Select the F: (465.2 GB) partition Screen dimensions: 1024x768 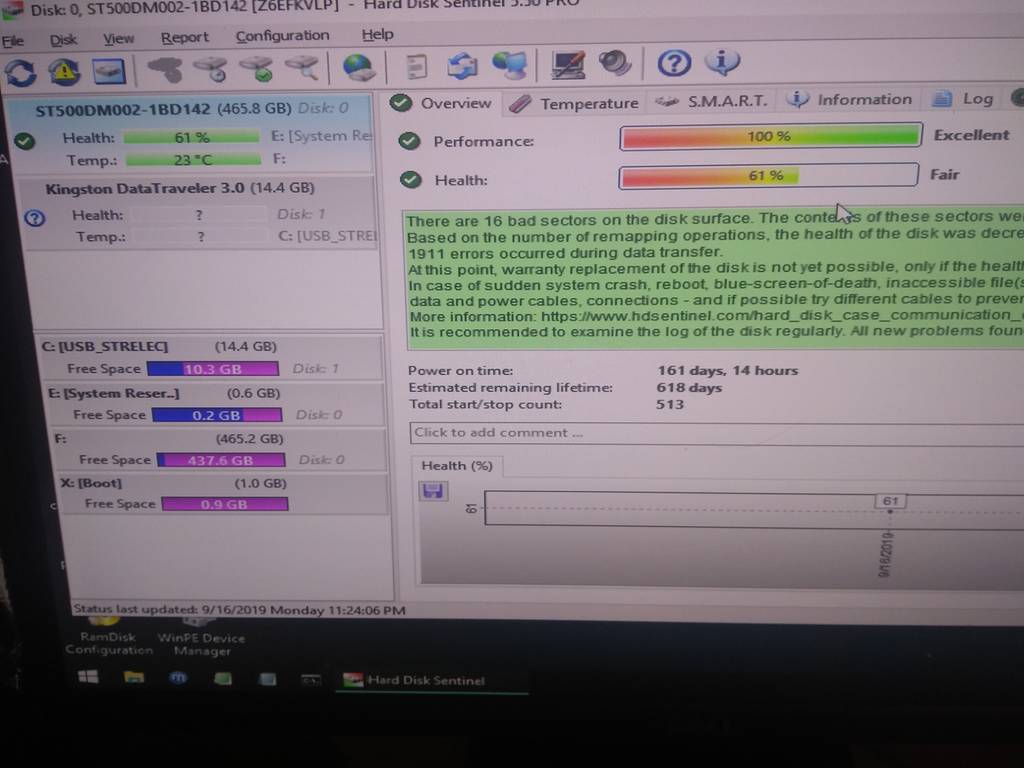pos(219,449)
